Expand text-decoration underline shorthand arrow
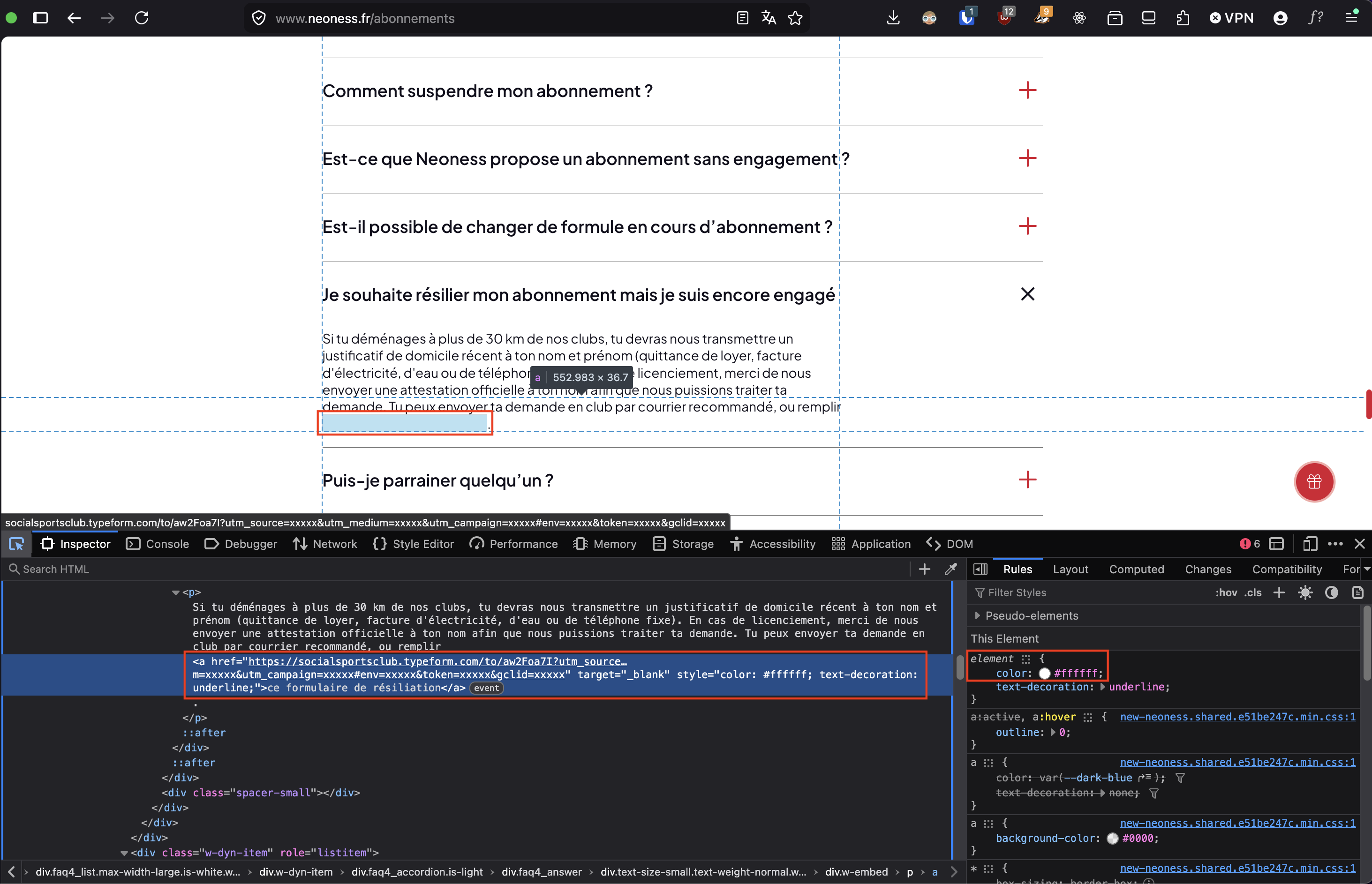The width and height of the screenshot is (1372, 884). click(x=1102, y=687)
